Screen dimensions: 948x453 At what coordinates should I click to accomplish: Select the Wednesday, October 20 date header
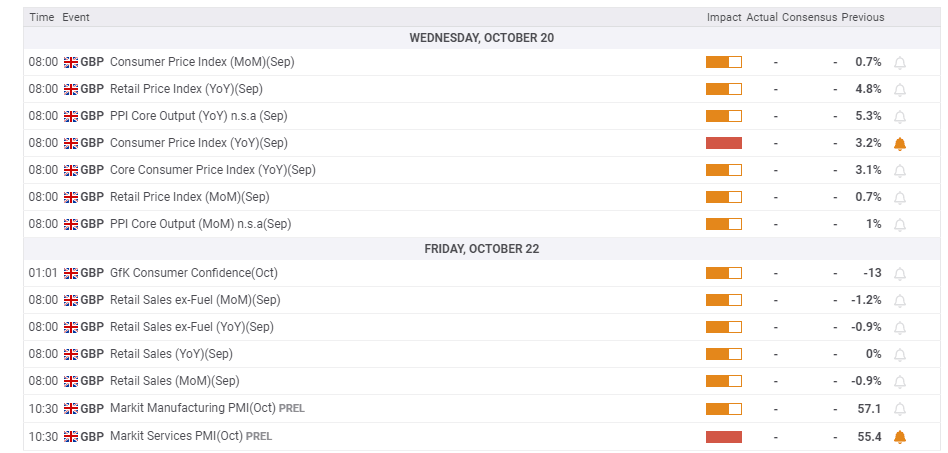(481, 38)
